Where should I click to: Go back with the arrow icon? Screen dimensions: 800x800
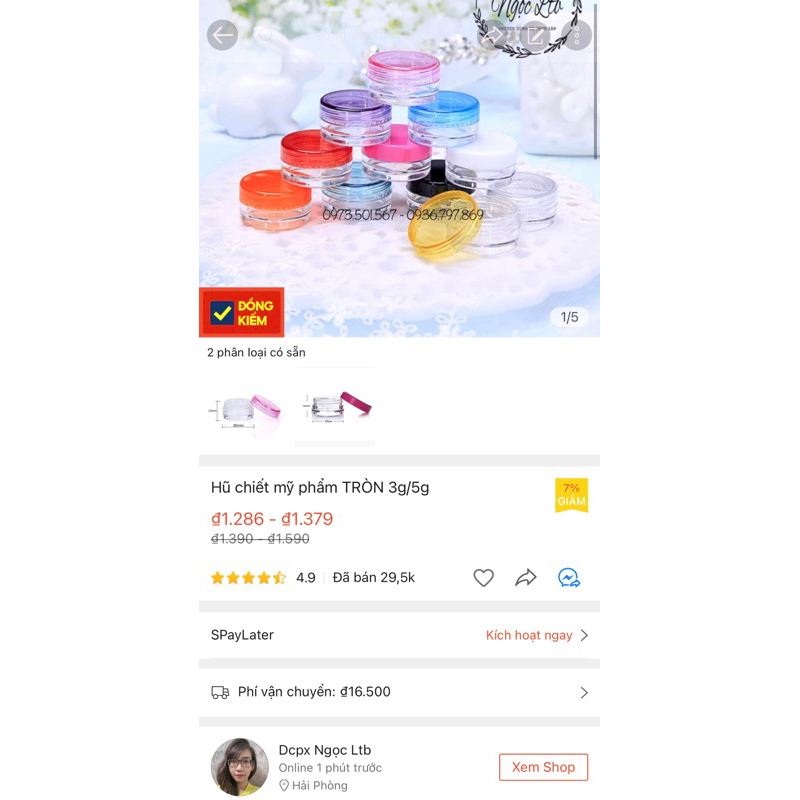(x=222, y=35)
